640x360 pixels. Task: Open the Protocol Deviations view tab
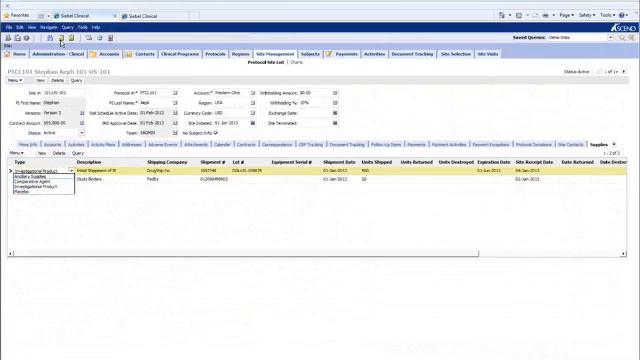533,144
